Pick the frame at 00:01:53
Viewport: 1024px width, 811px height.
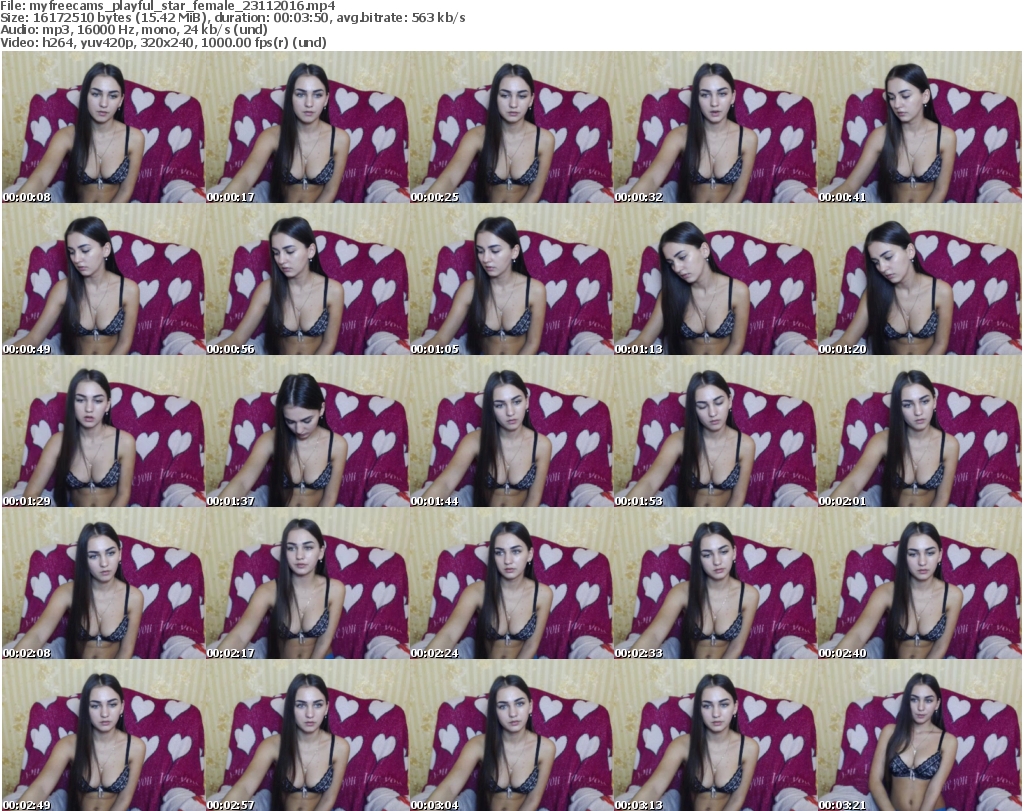(x=714, y=431)
